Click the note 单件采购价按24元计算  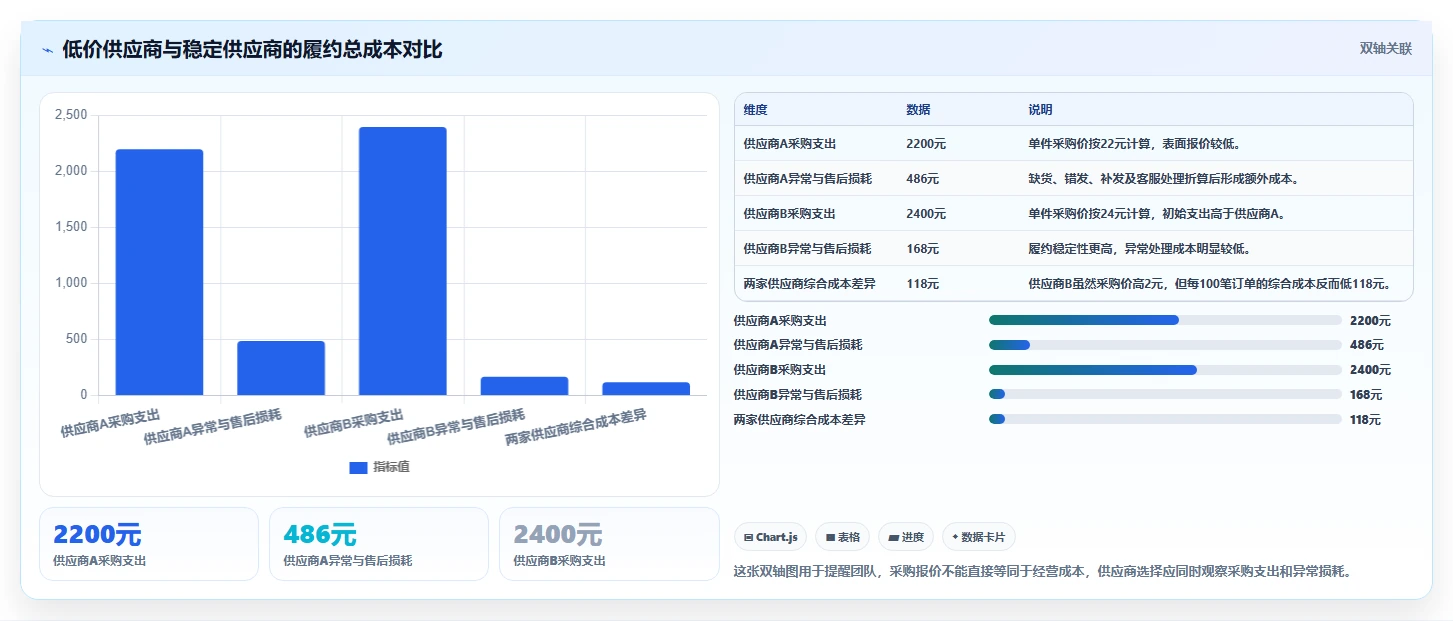click(1156, 214)
